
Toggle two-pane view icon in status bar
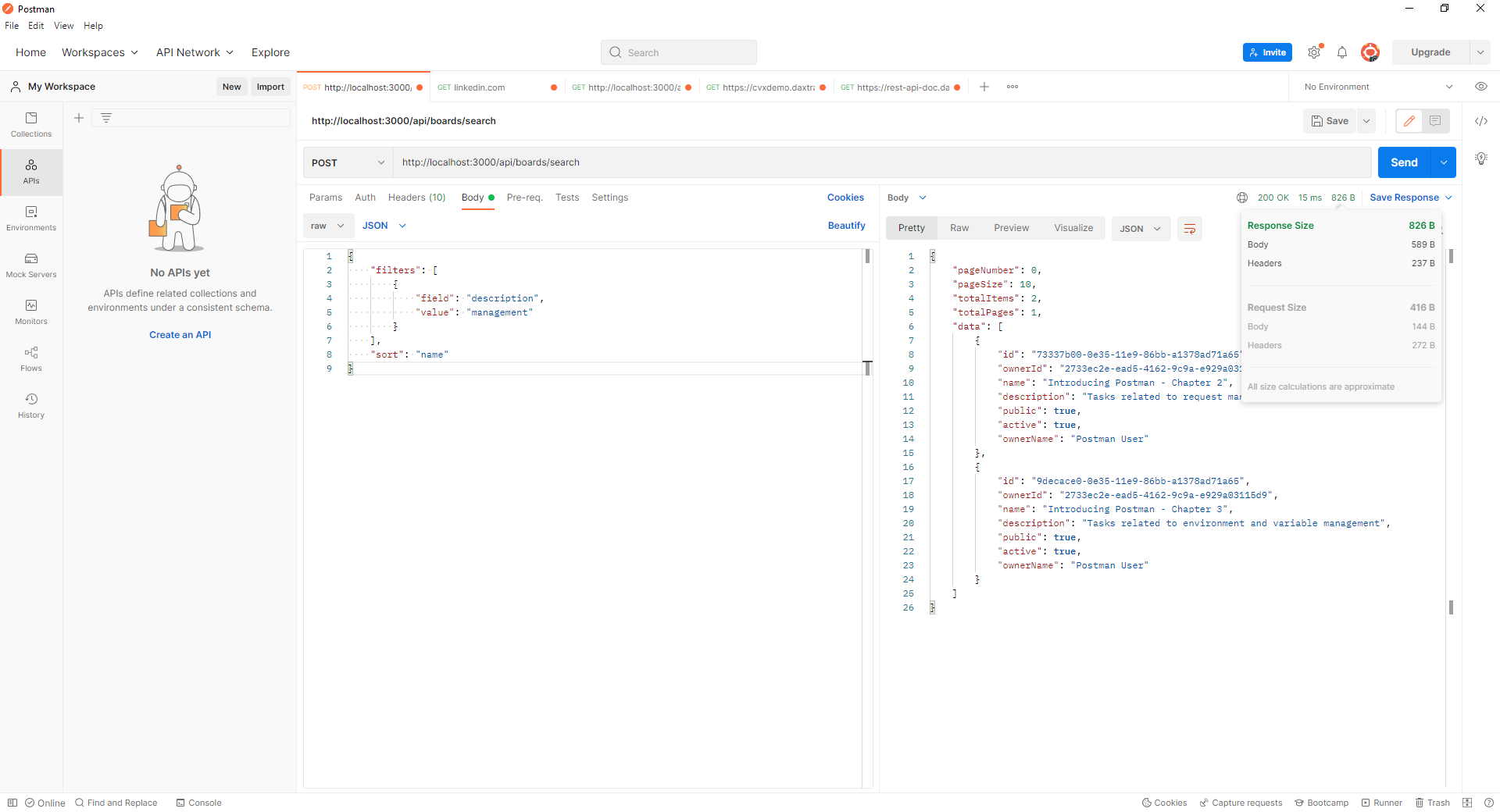pos(1467,803)
